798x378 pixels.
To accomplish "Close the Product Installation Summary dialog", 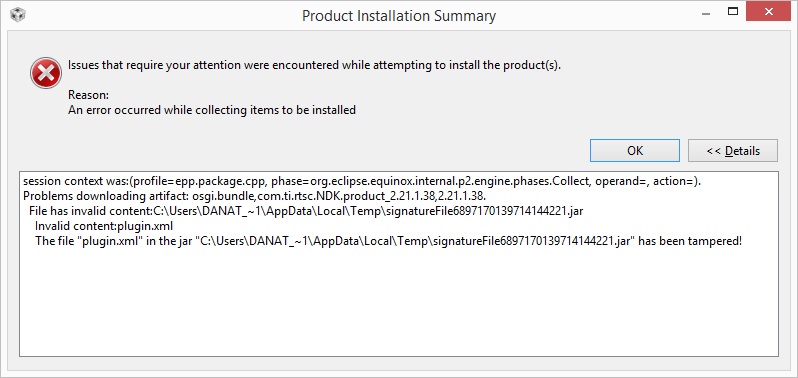I will pyautogui.click(x=768, y=11).
